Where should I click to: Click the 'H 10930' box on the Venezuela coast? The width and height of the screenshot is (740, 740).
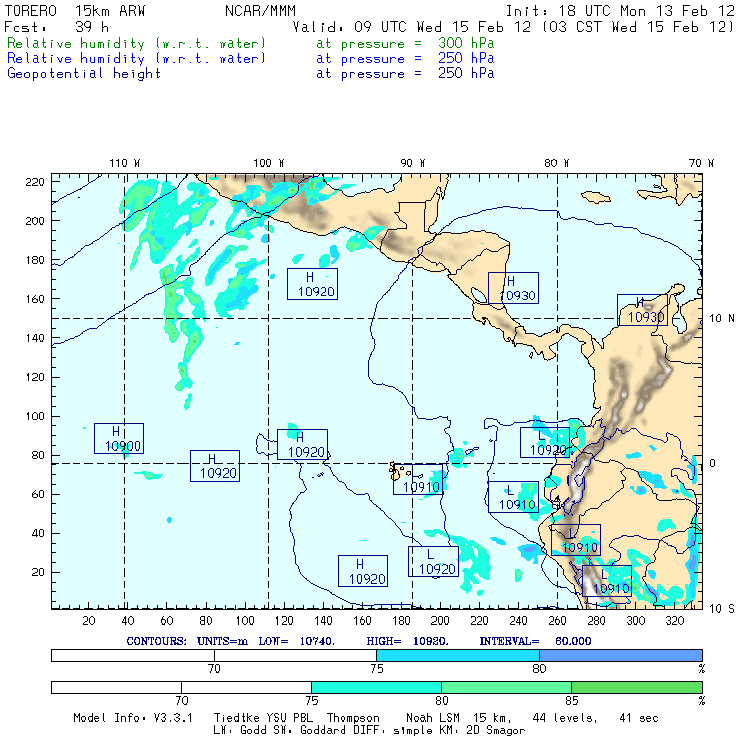pos(642,310)
